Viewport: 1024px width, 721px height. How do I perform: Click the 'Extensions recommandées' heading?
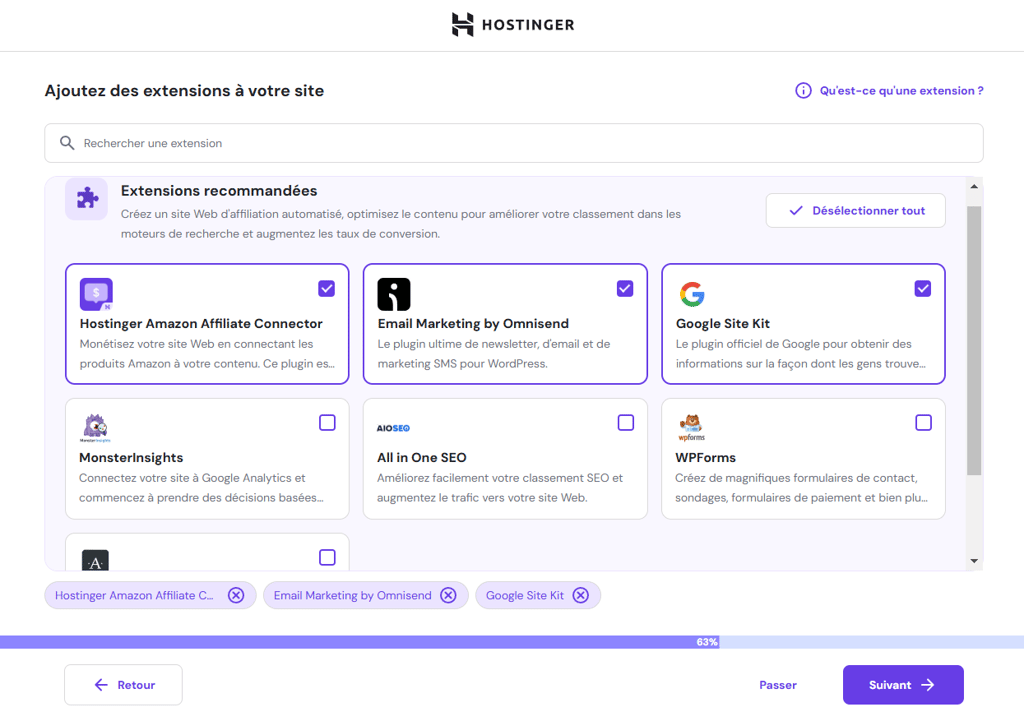point(219,191)
